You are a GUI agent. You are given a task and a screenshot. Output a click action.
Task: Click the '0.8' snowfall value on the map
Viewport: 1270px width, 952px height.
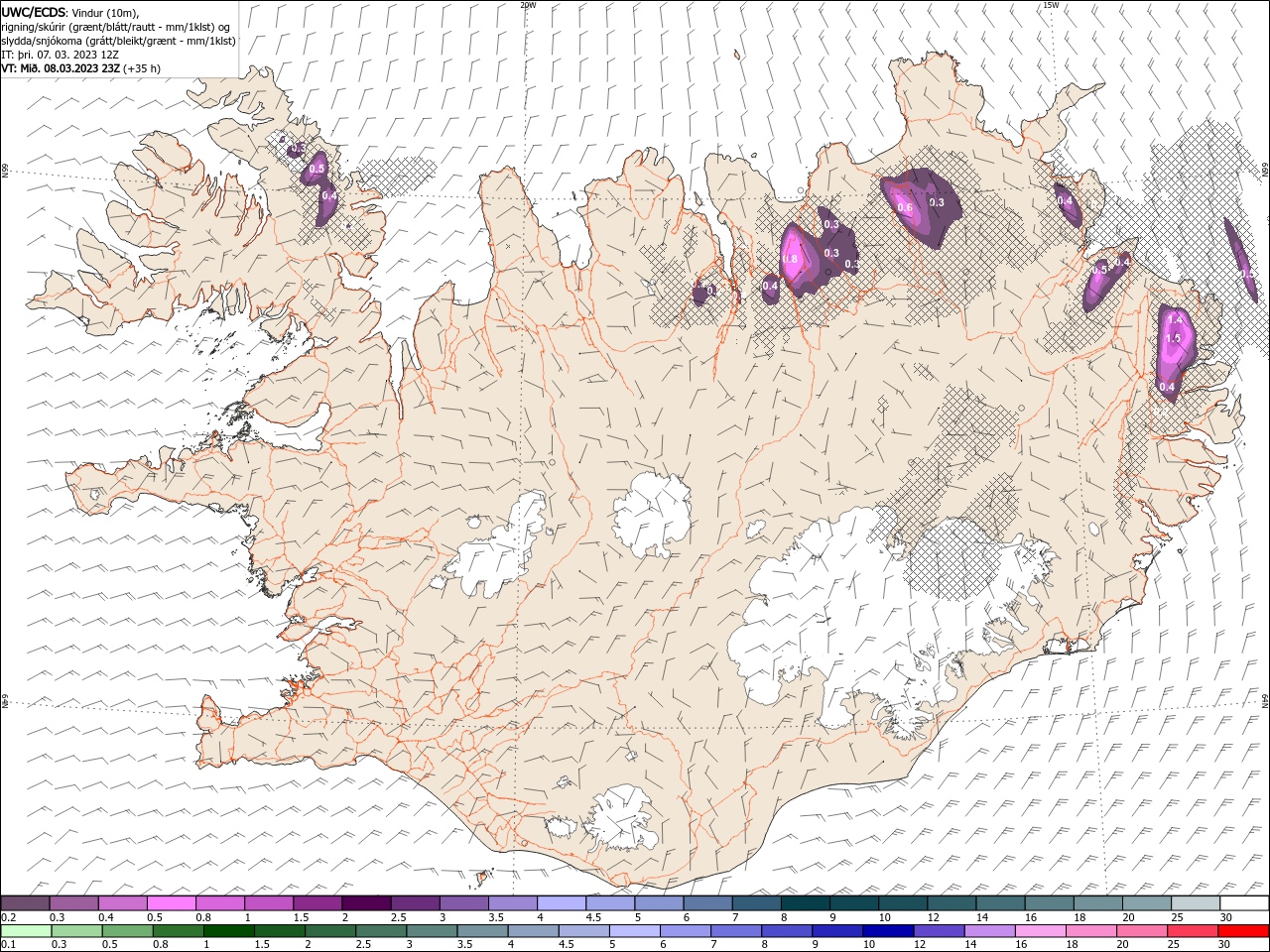coord(790,260)
